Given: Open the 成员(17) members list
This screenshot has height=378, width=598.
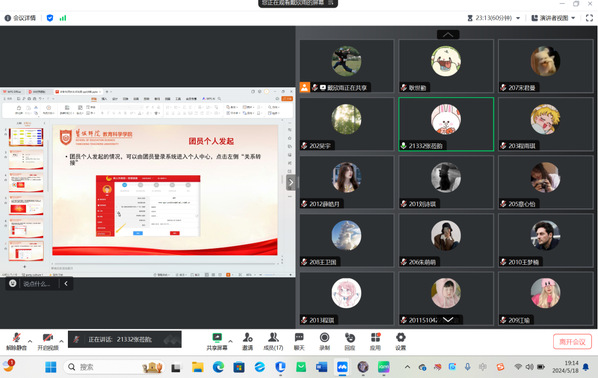Looking at the screenshot, I should click(273, 341).
